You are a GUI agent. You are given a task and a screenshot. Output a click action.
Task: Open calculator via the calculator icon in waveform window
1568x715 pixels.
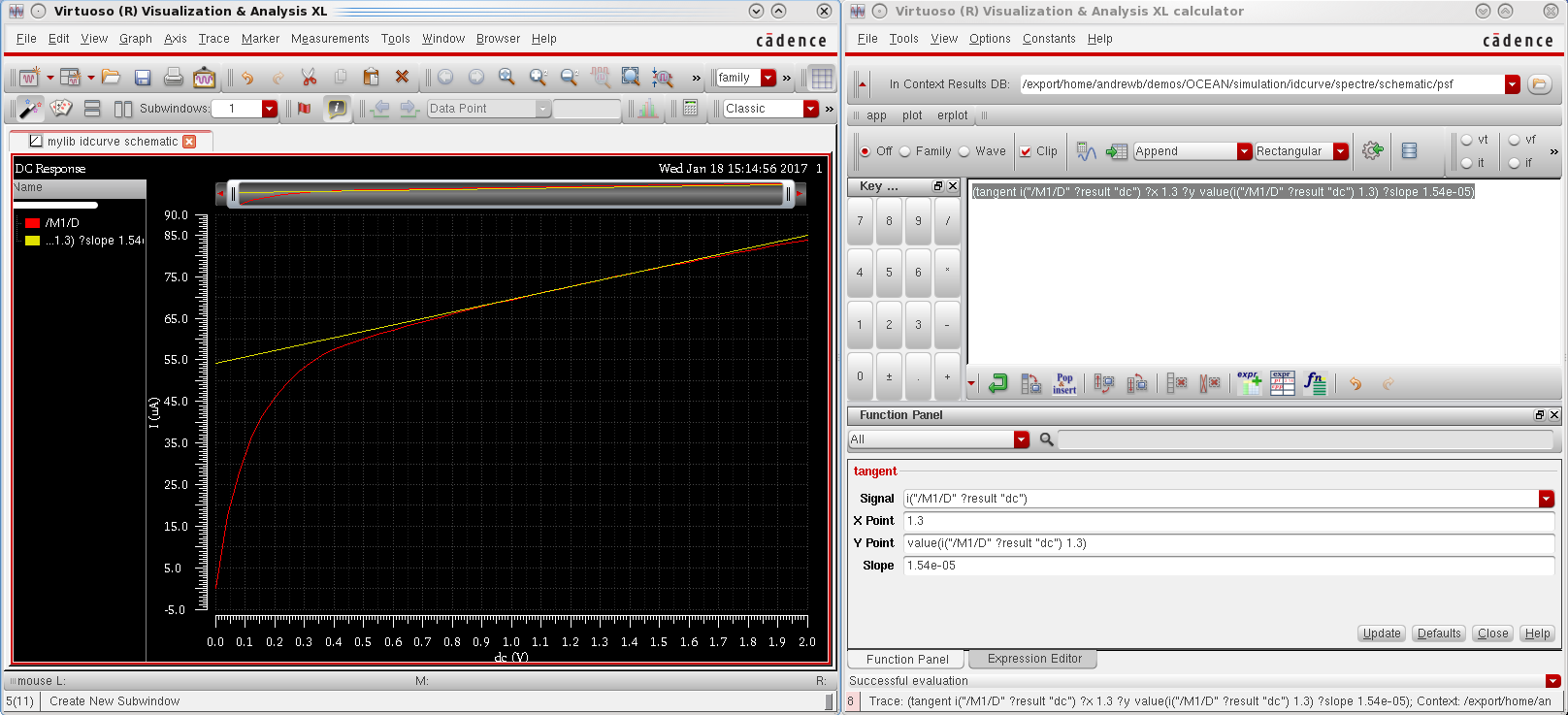tap(690, 108)
